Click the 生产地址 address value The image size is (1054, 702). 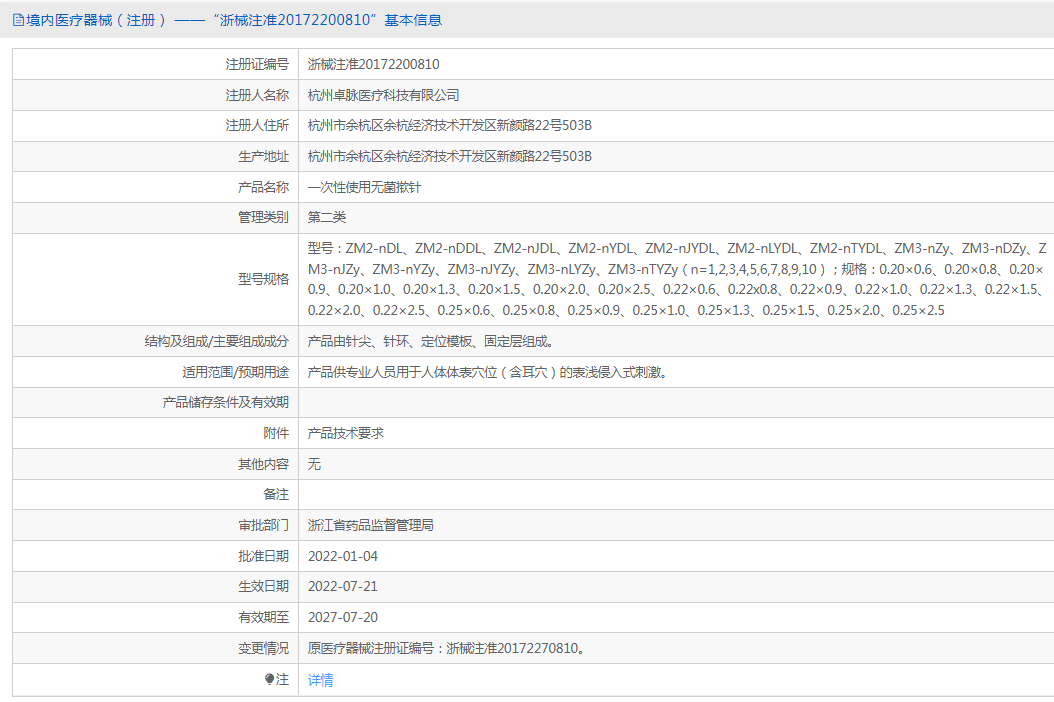pyautogui.click(x=449, y=156)
